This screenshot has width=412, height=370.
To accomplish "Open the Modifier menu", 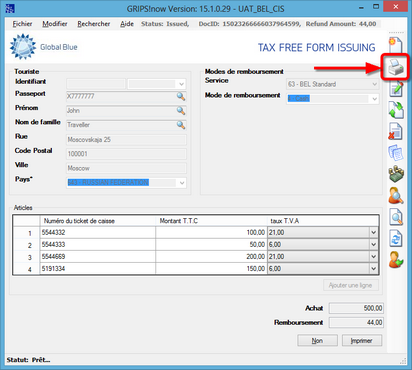I will pyautogui.click(x=55, y=24).
